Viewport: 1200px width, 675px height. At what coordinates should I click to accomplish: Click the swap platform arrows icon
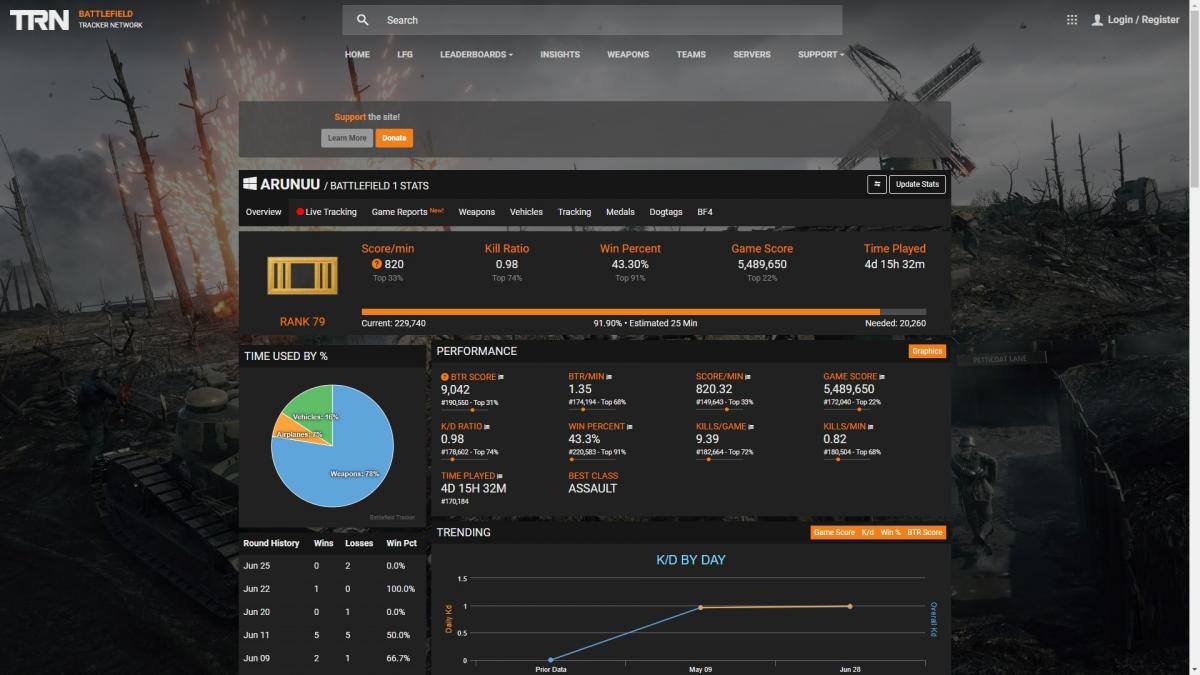pos(876,184)
